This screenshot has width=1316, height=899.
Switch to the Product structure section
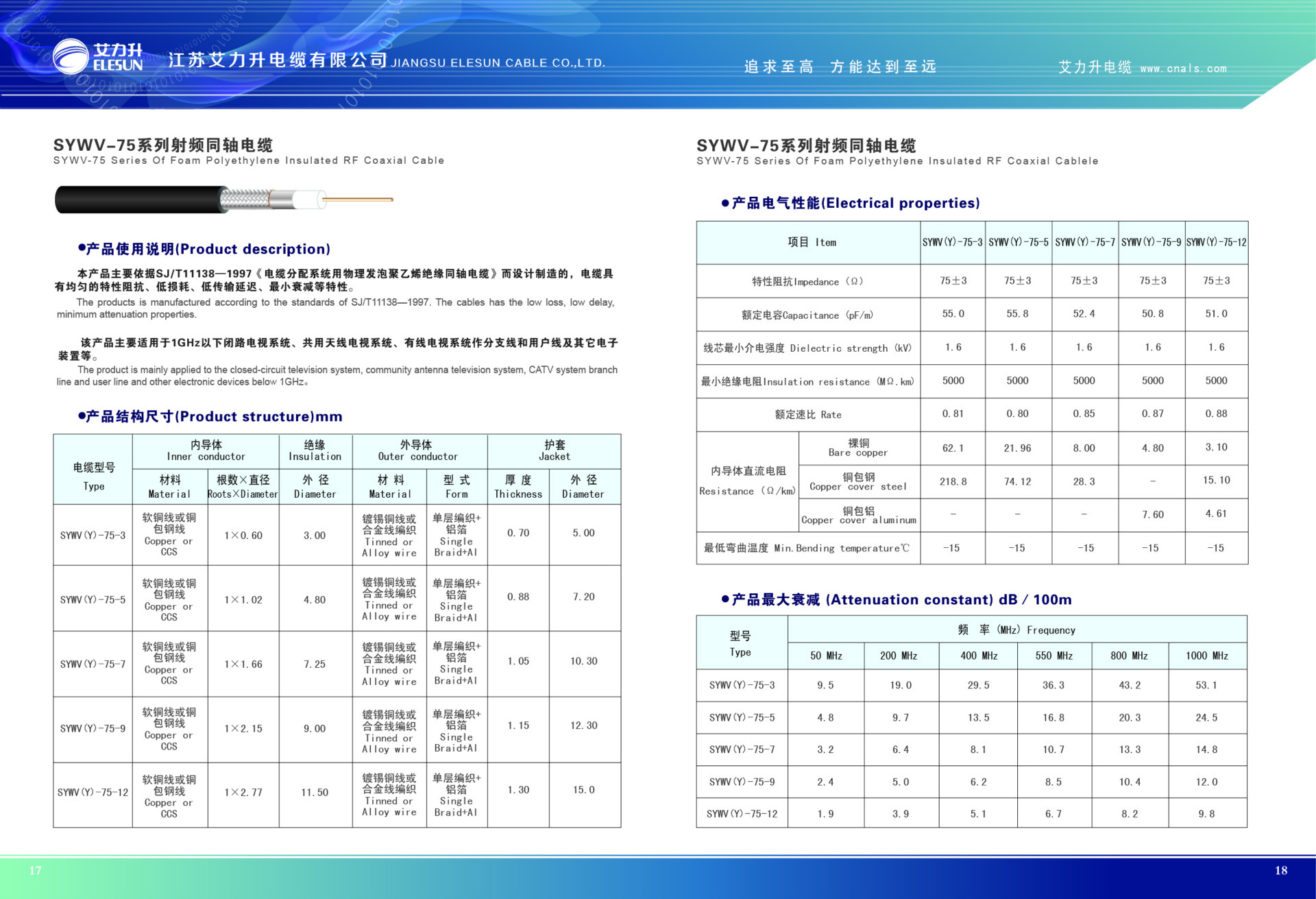point(212,416)
